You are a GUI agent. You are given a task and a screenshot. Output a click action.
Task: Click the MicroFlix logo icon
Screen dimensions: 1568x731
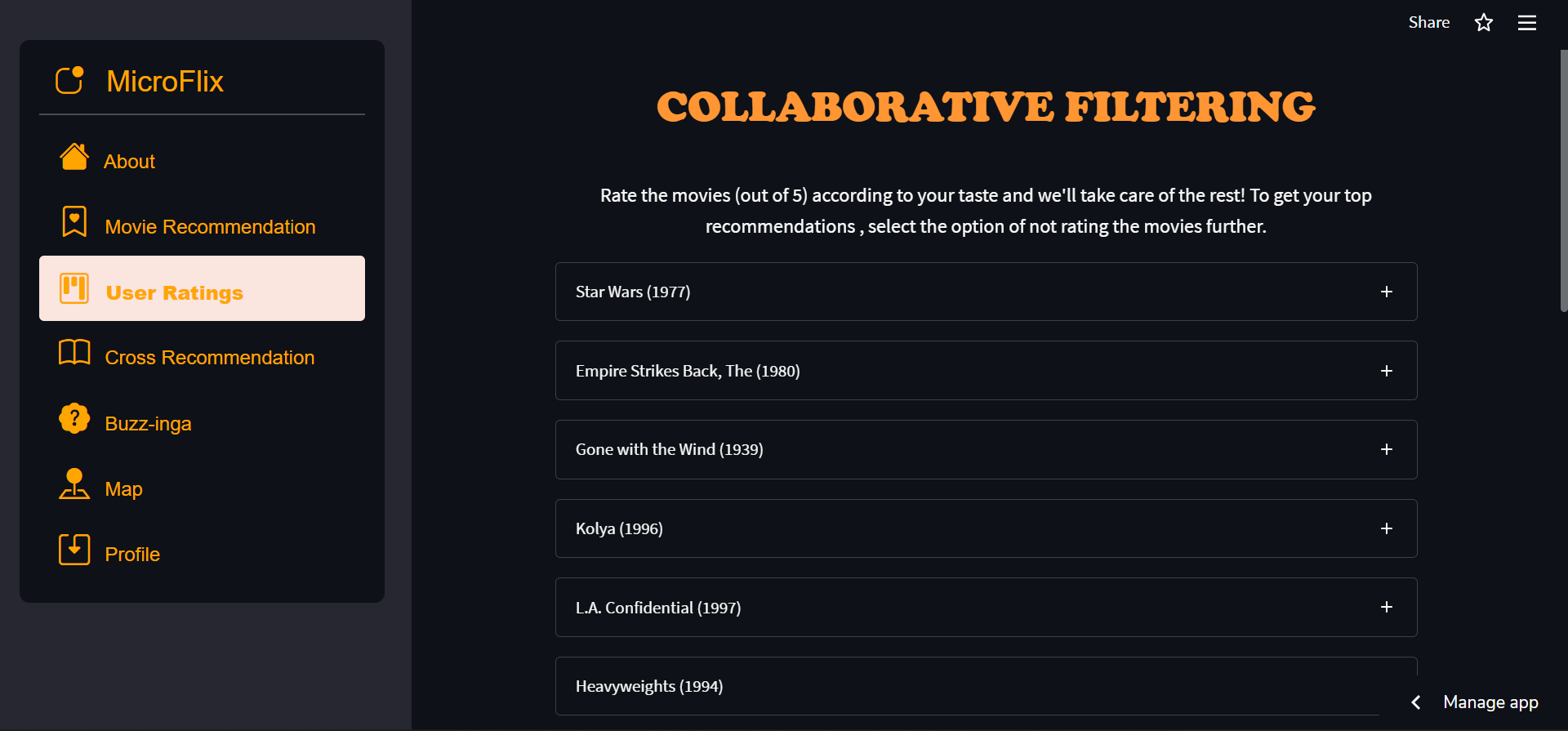point(70,81)
